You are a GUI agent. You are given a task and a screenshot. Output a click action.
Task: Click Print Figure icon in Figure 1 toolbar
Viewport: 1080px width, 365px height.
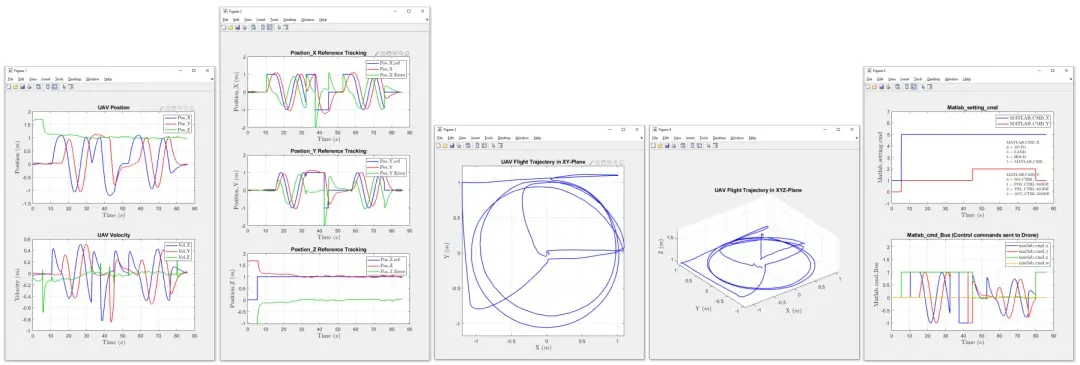pos(30,87)
